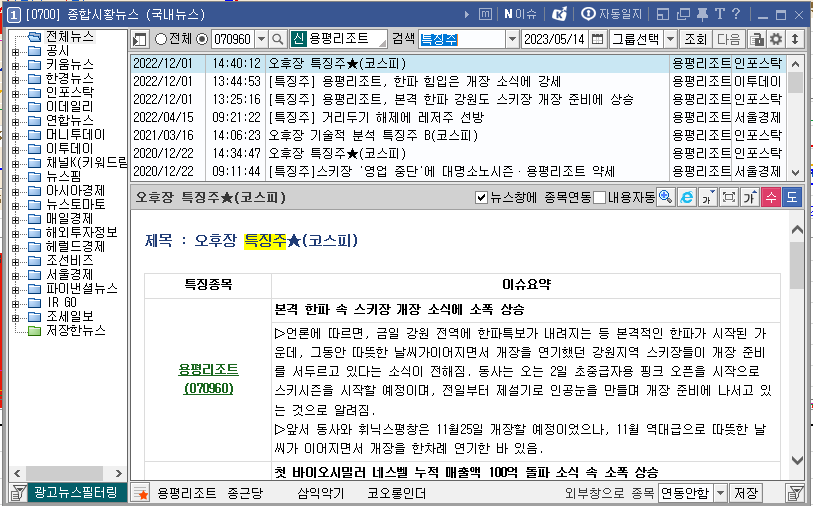Click 삼익악기 in the bottom stock bar

click(x=320, y=493)
